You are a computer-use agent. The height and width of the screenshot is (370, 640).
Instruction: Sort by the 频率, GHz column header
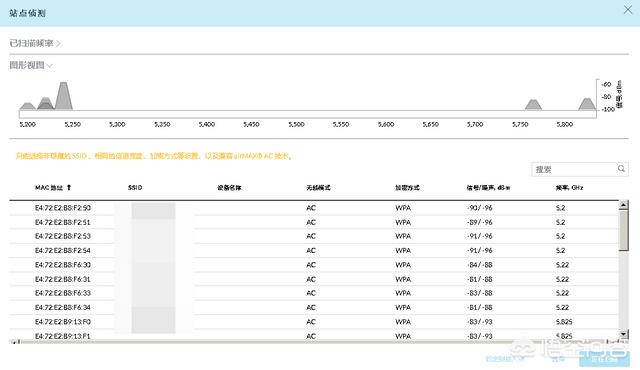tap(569, 188)
